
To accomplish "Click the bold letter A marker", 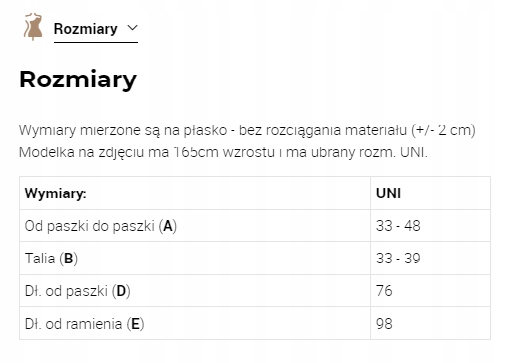I will click(168, 226).
